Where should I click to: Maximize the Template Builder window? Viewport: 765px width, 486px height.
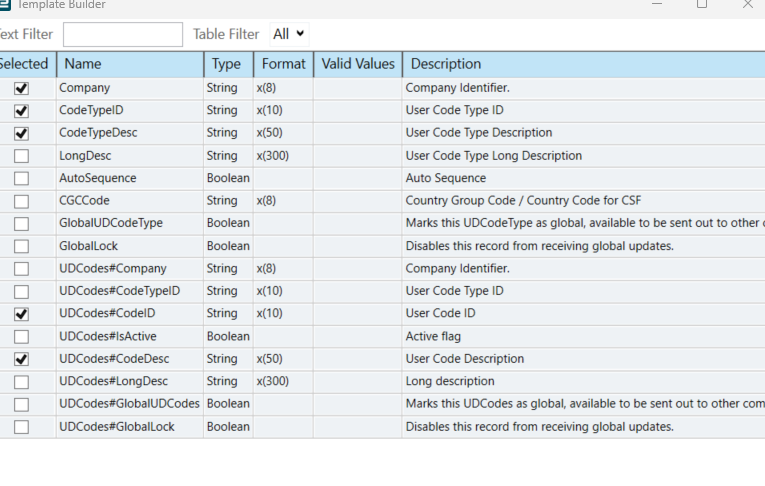[702, 4]
